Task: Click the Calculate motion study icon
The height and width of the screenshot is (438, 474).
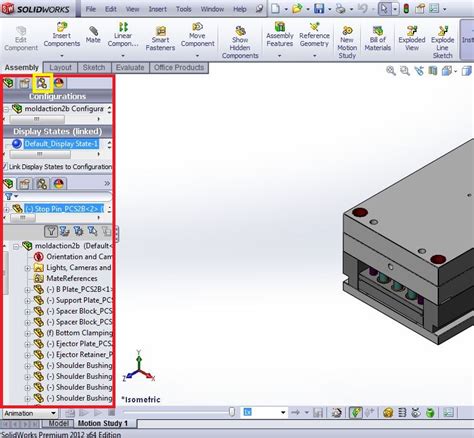Action: point(69,413)
